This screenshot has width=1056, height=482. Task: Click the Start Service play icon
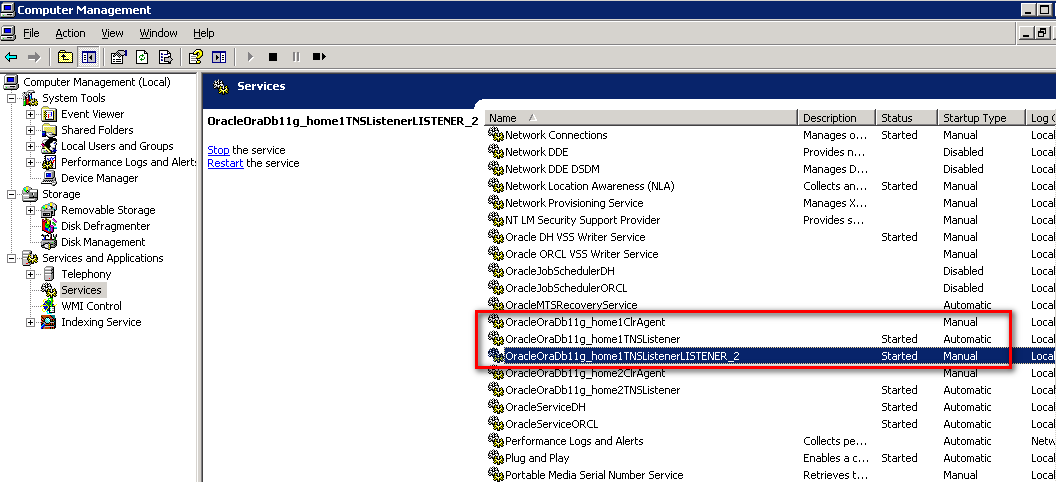[x=250, y=57]
